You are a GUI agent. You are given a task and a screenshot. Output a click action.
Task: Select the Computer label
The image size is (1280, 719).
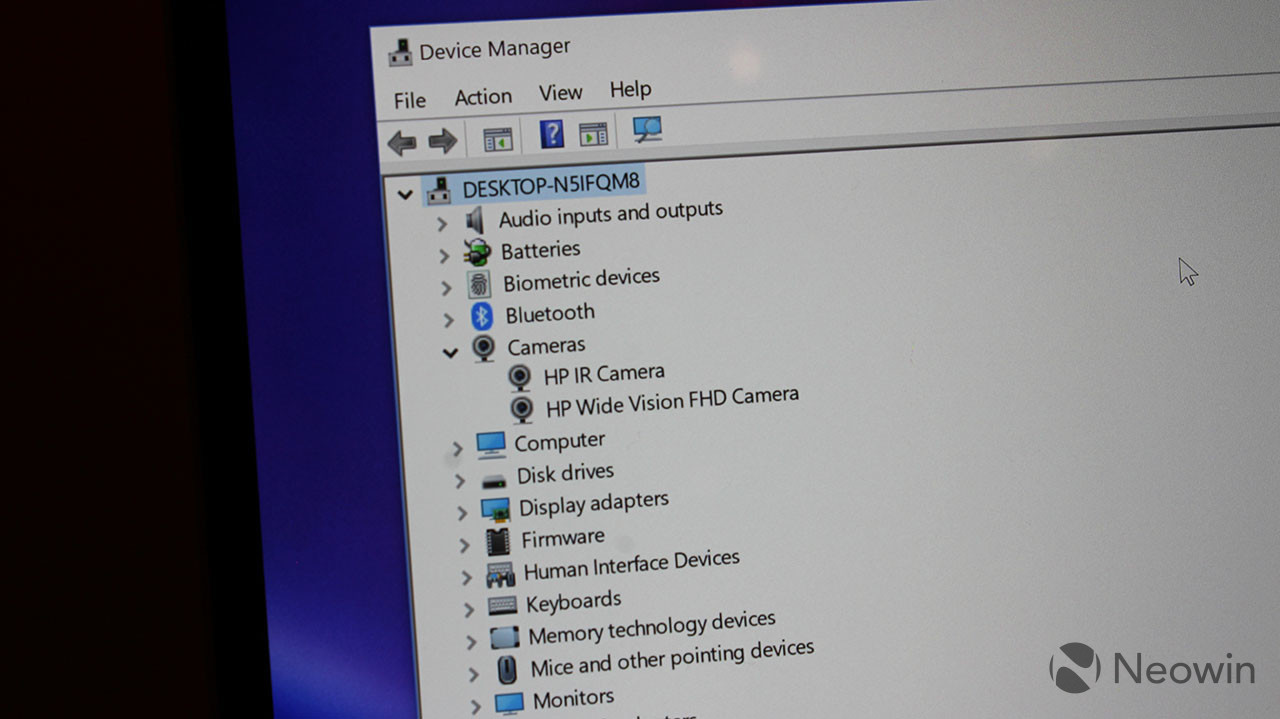click(559, 442)
